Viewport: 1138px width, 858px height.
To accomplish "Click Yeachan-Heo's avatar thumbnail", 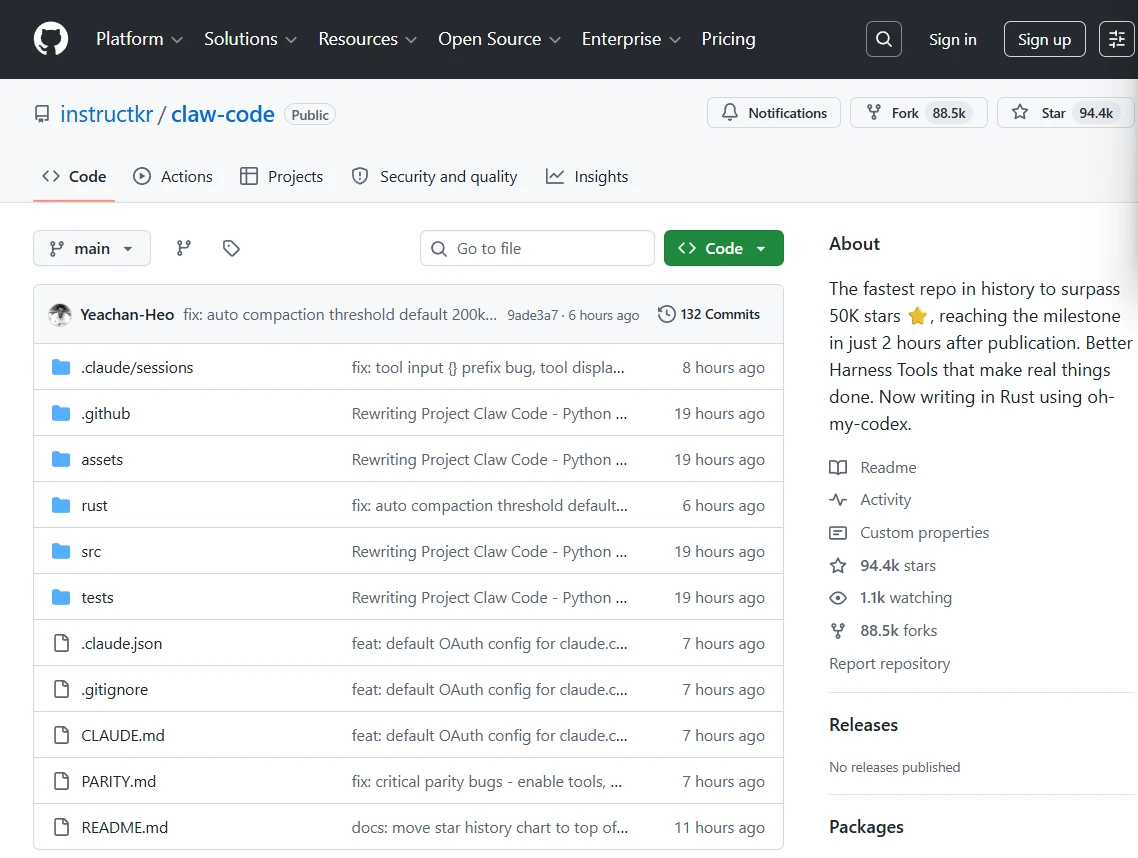I will 60,315.
